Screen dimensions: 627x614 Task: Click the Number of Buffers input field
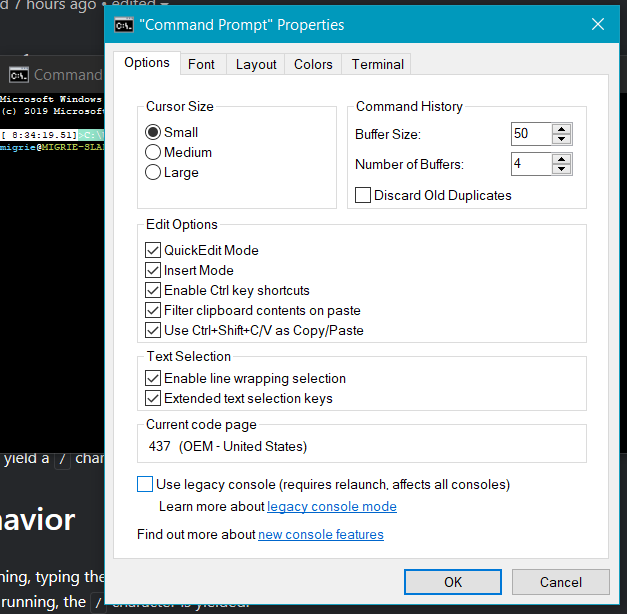(x=531, y=164)
